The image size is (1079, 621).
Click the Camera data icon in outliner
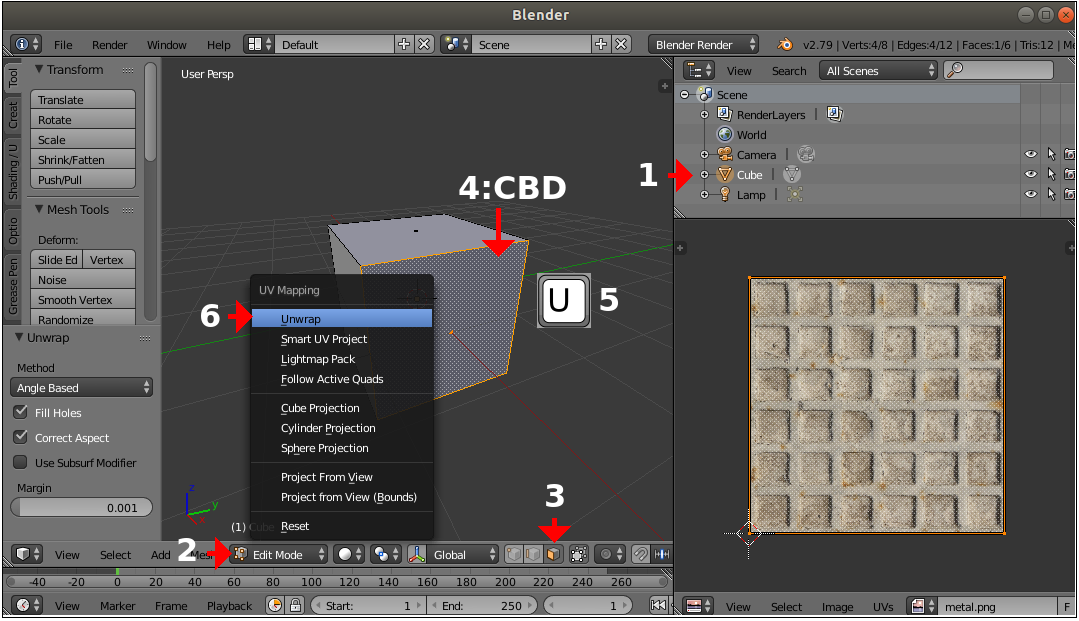tap(806, 155)
